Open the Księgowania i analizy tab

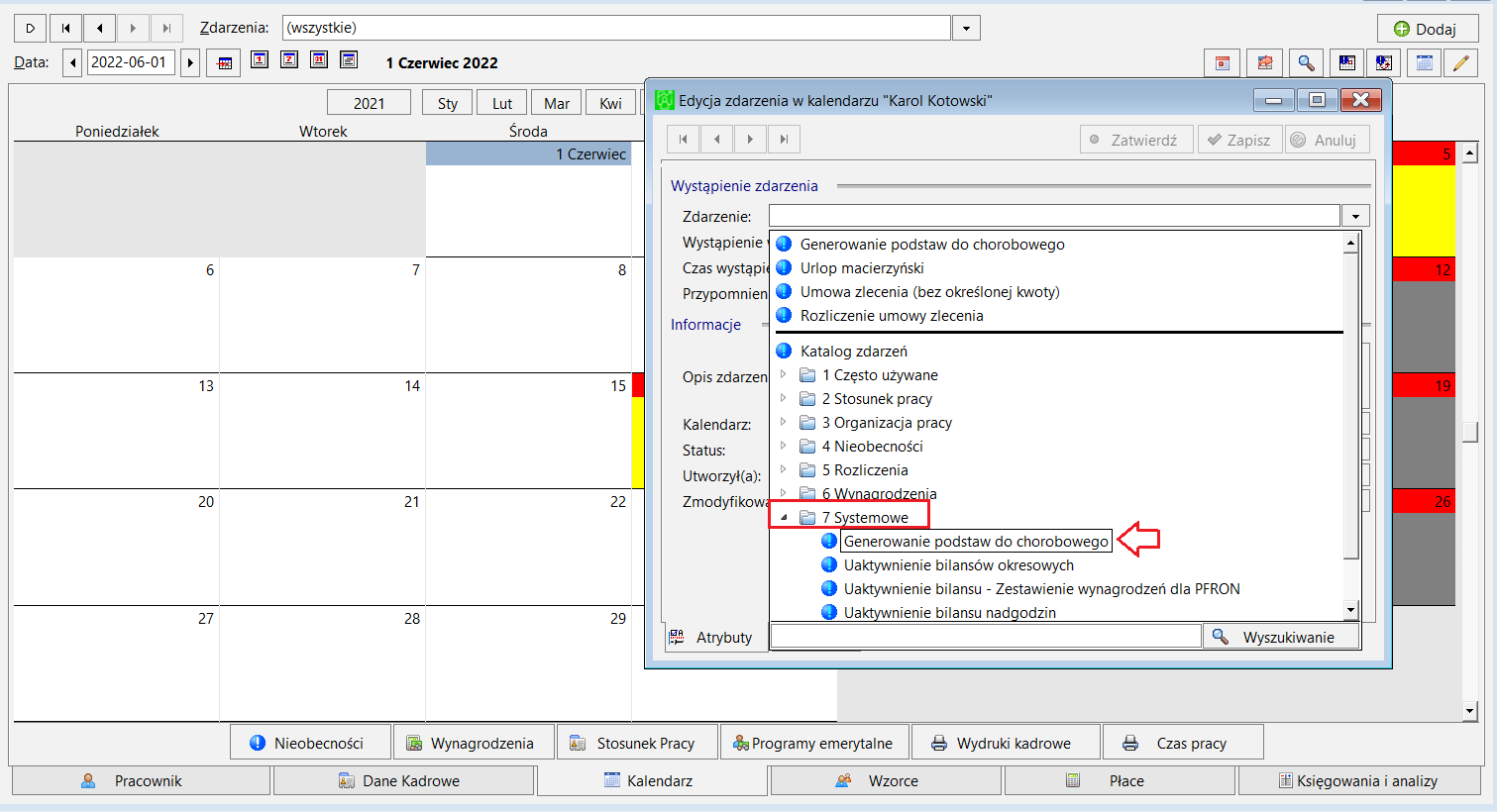pyautogui.click(x=1360, y=780)
